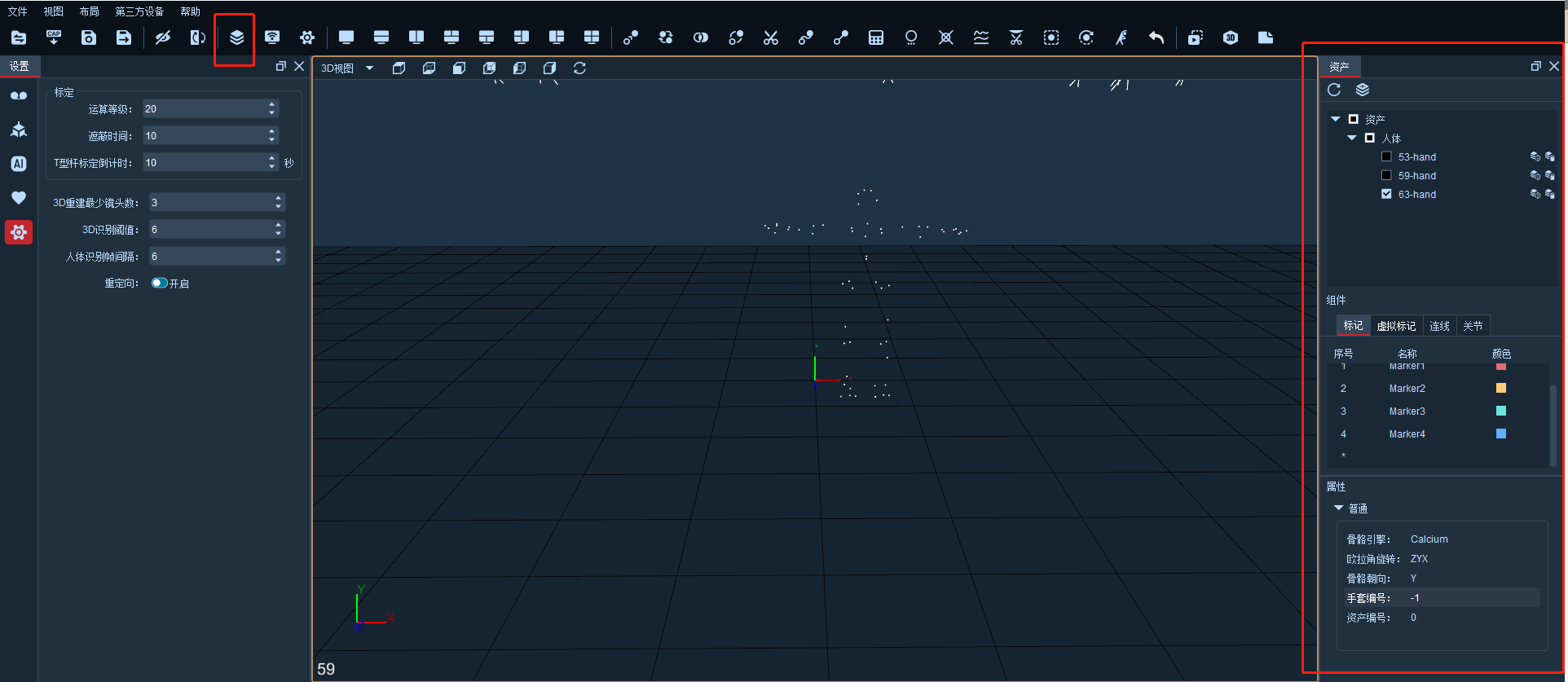
Task: Click the CAP download toolbar icon
Action: 54,37
